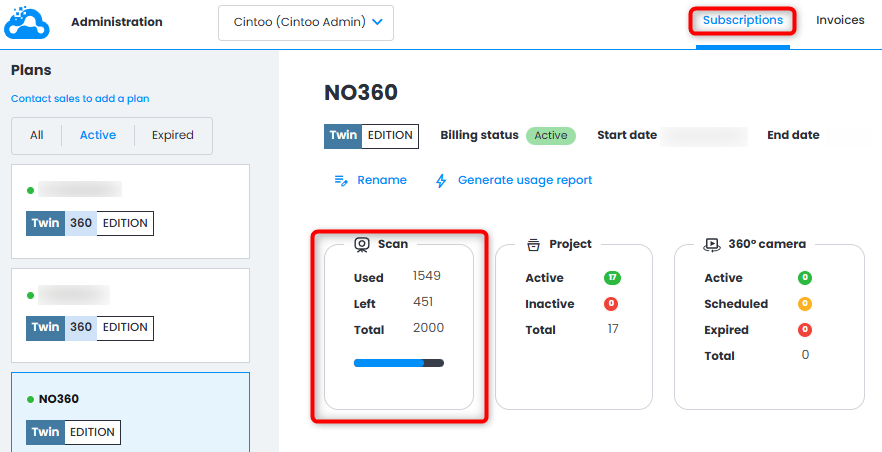Viewport: 882px width, 452px height.
Task: Click the Scheduled label in 360° camera card
Action: tap(736, 304)
